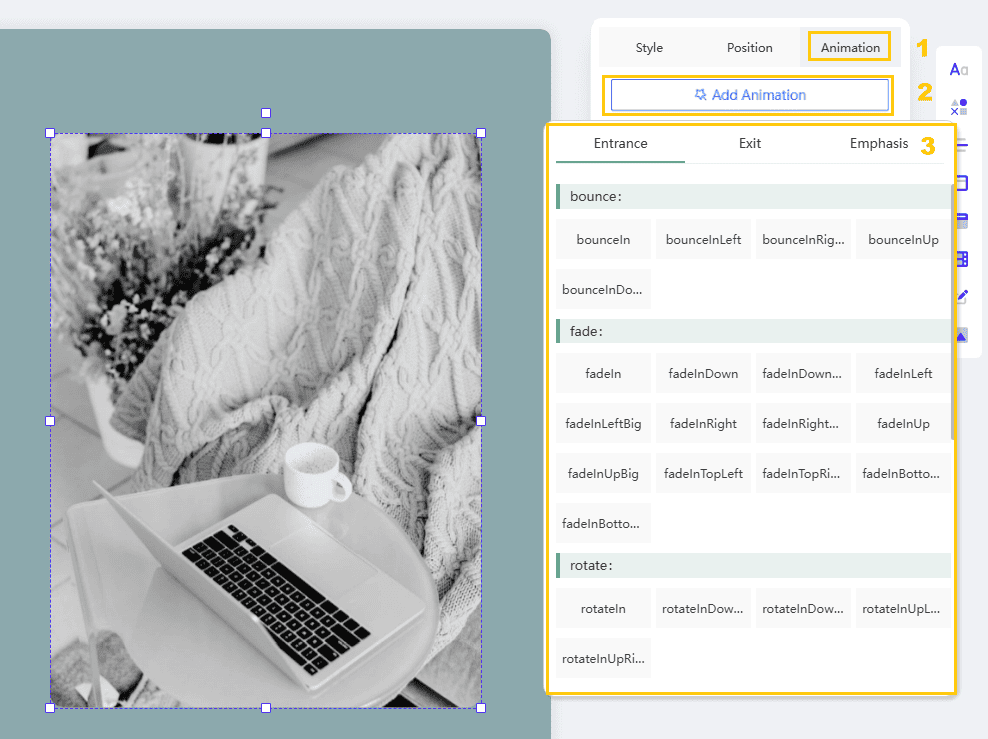This screenshot has width=988, height=739.
Task: Choose the fadeInDown animation
Action: point(703,373)
